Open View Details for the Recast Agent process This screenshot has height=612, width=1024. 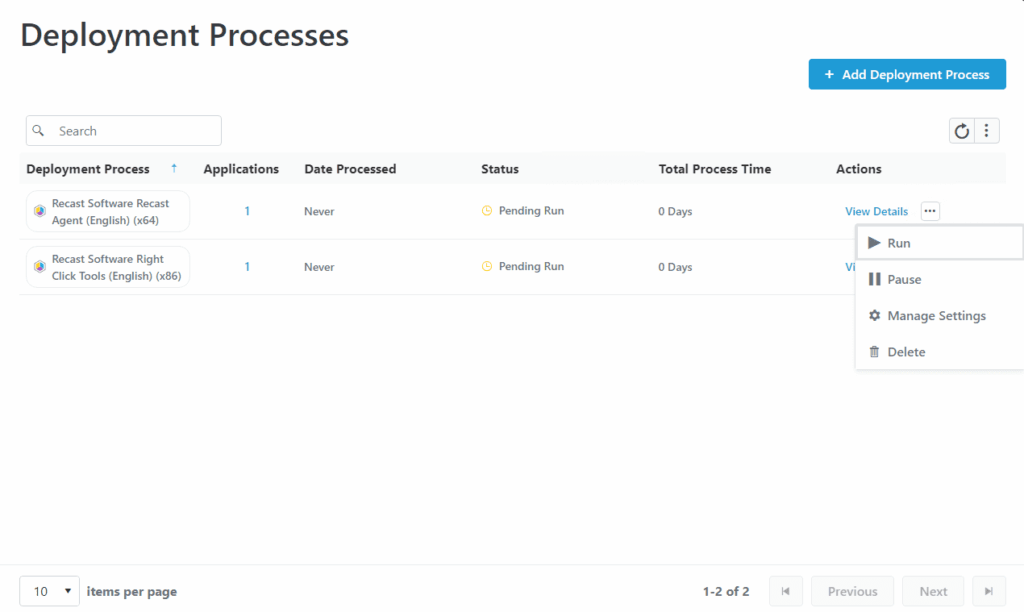point(876,211)
